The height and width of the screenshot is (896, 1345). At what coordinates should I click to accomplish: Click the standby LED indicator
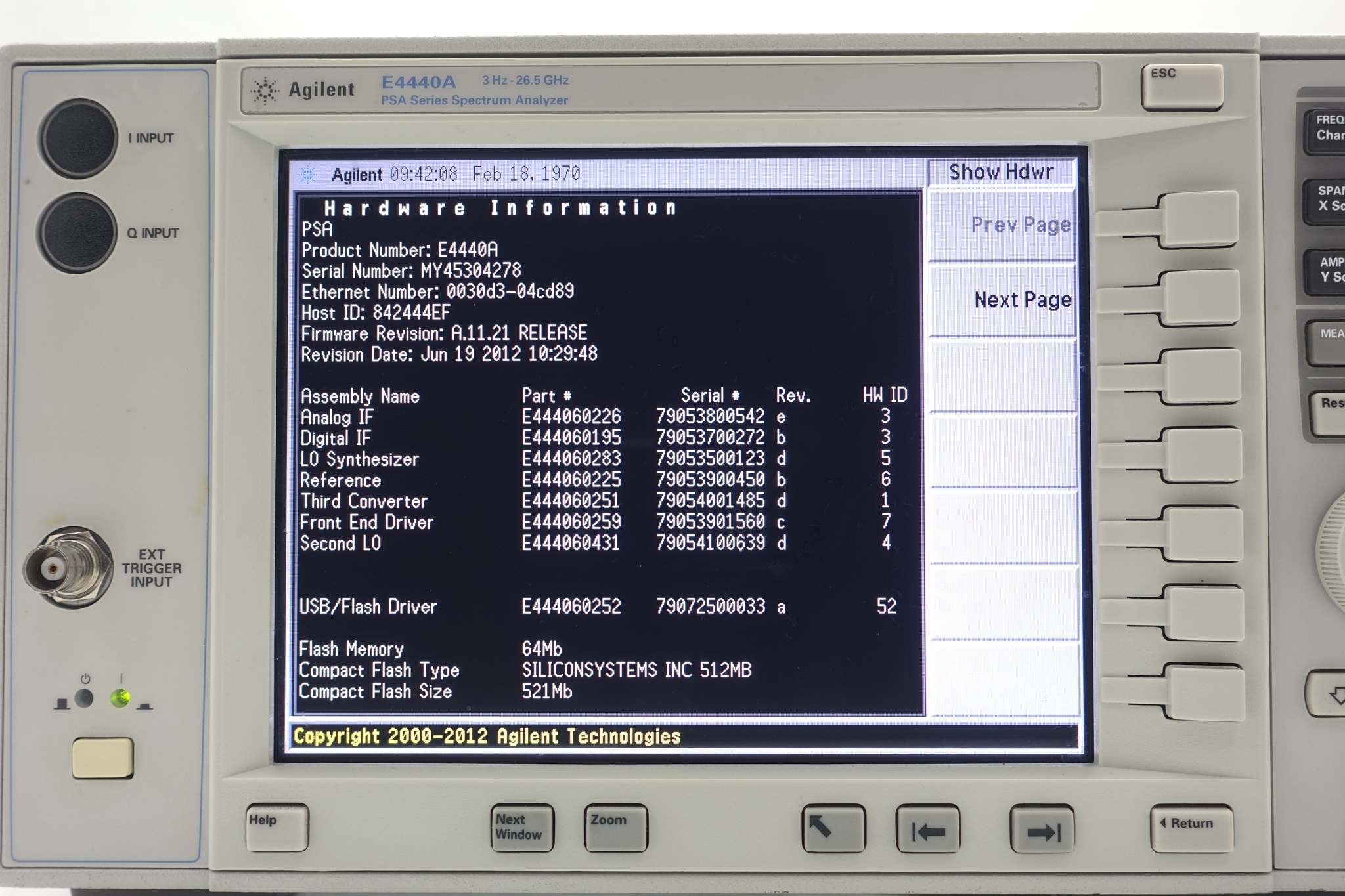[x=84, y=698]
